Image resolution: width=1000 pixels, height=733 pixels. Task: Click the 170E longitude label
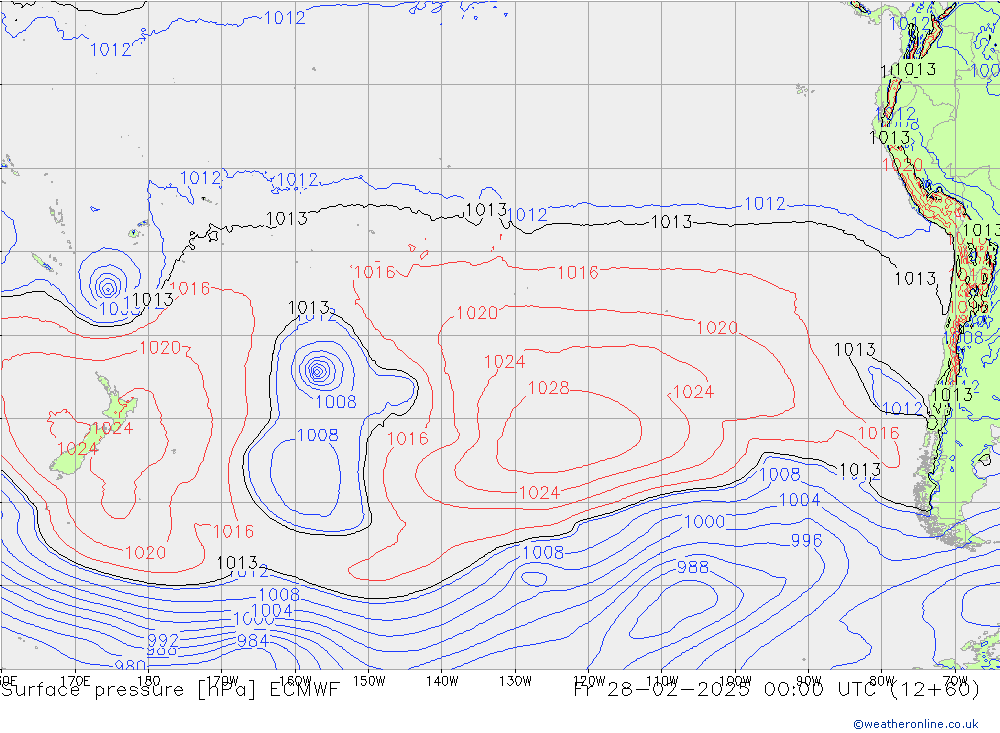pos(76,680)
